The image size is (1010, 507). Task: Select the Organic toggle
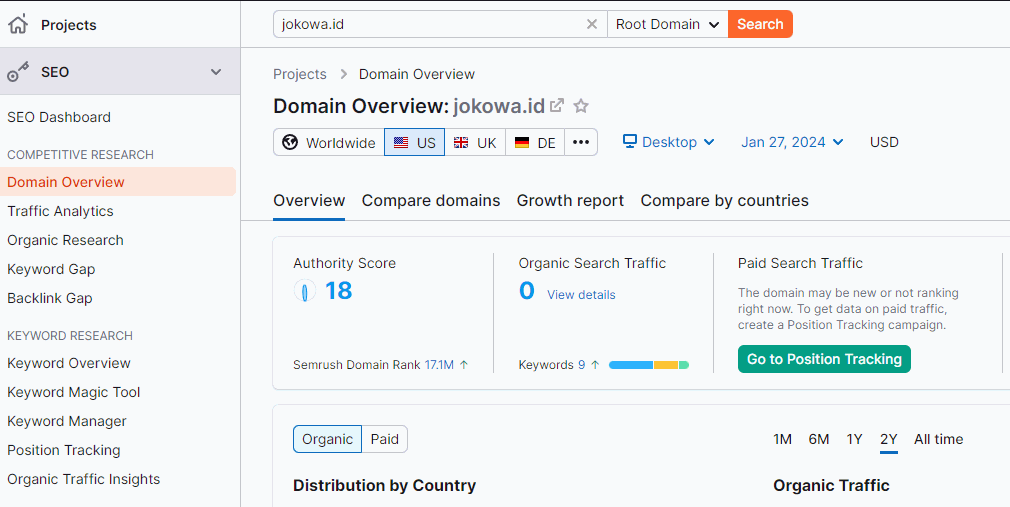tap(327, 439)
